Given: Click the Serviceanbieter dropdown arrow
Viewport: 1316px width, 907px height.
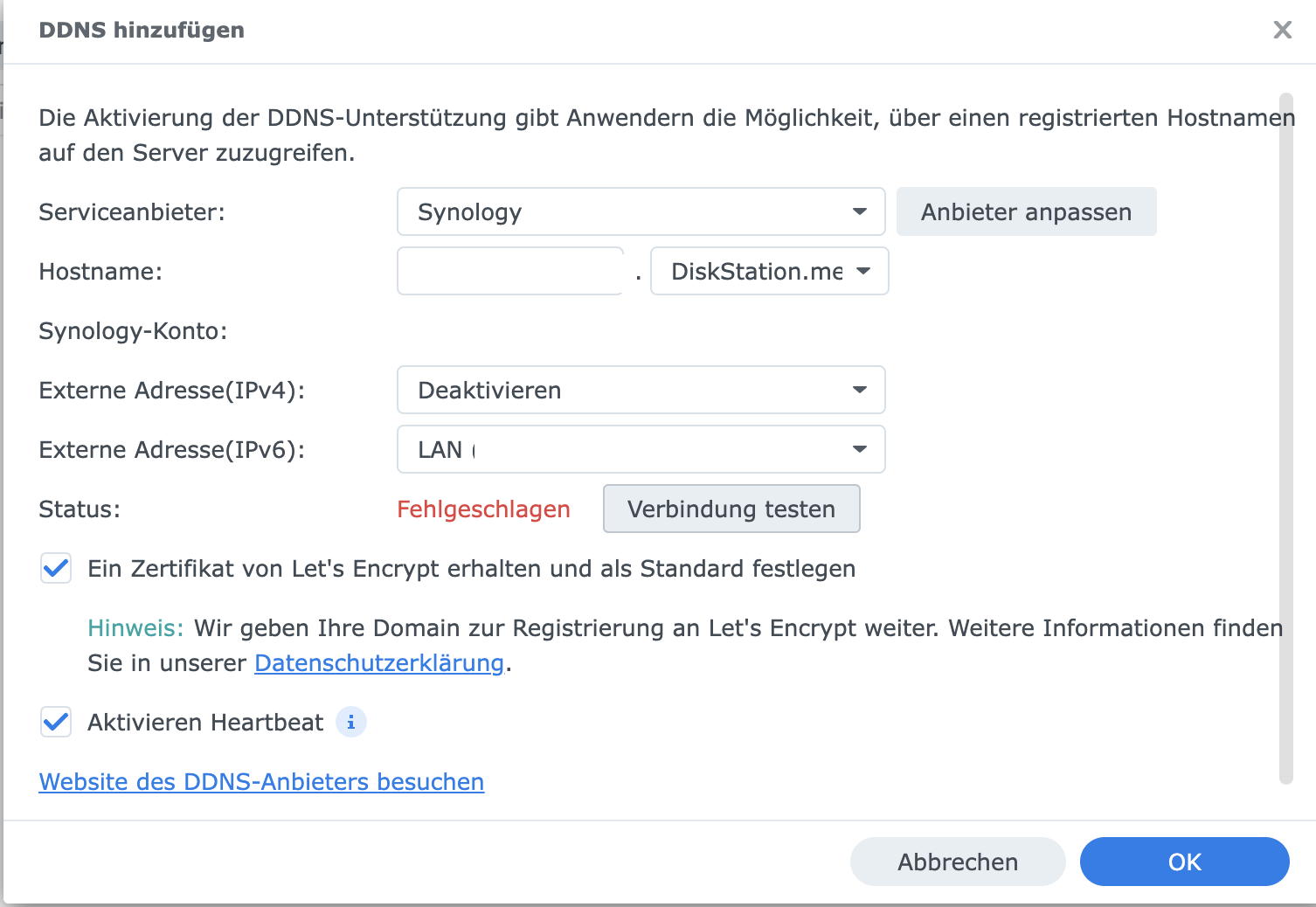Looking at the screenshot, I should (860, 212).
